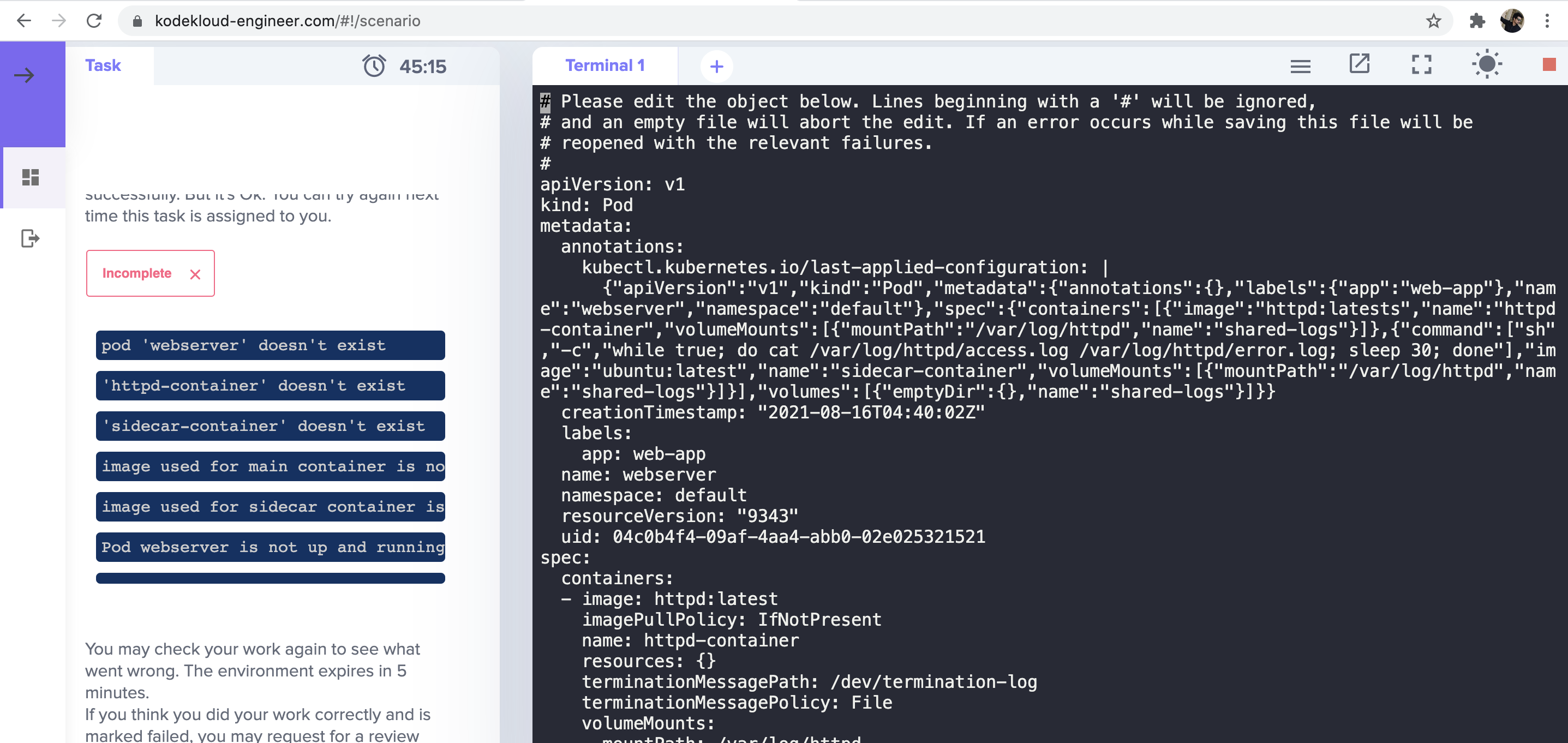Image resolution: width=1568 pixels, height=743 pixels.
Task: Click the "Pod webserver is not up and running" message
Action: pyautogui.click(x=270, y=547)
